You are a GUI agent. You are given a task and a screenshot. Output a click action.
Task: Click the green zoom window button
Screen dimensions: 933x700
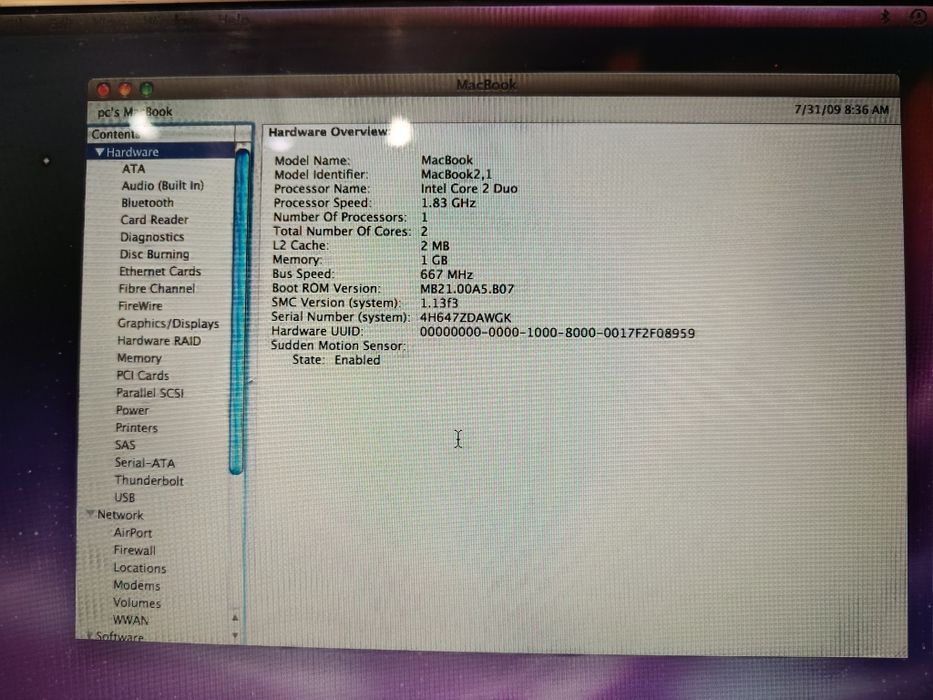[x=146, y=89]
